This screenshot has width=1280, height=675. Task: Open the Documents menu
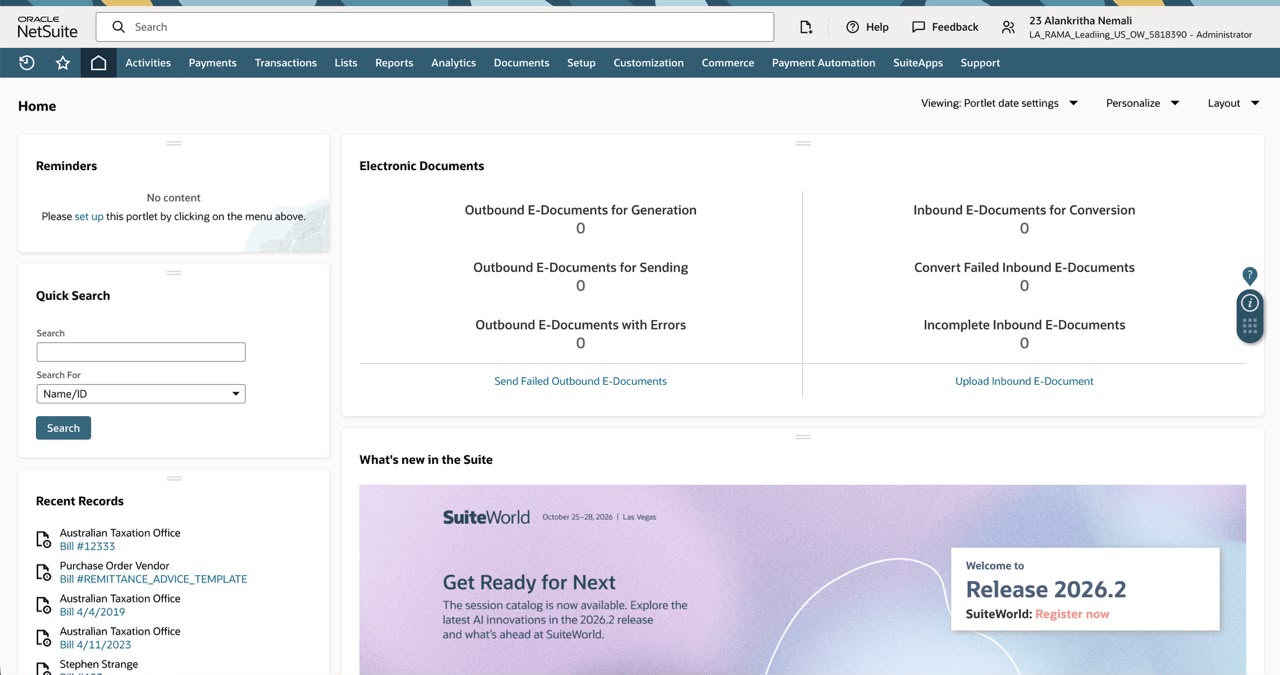[522, 62]
